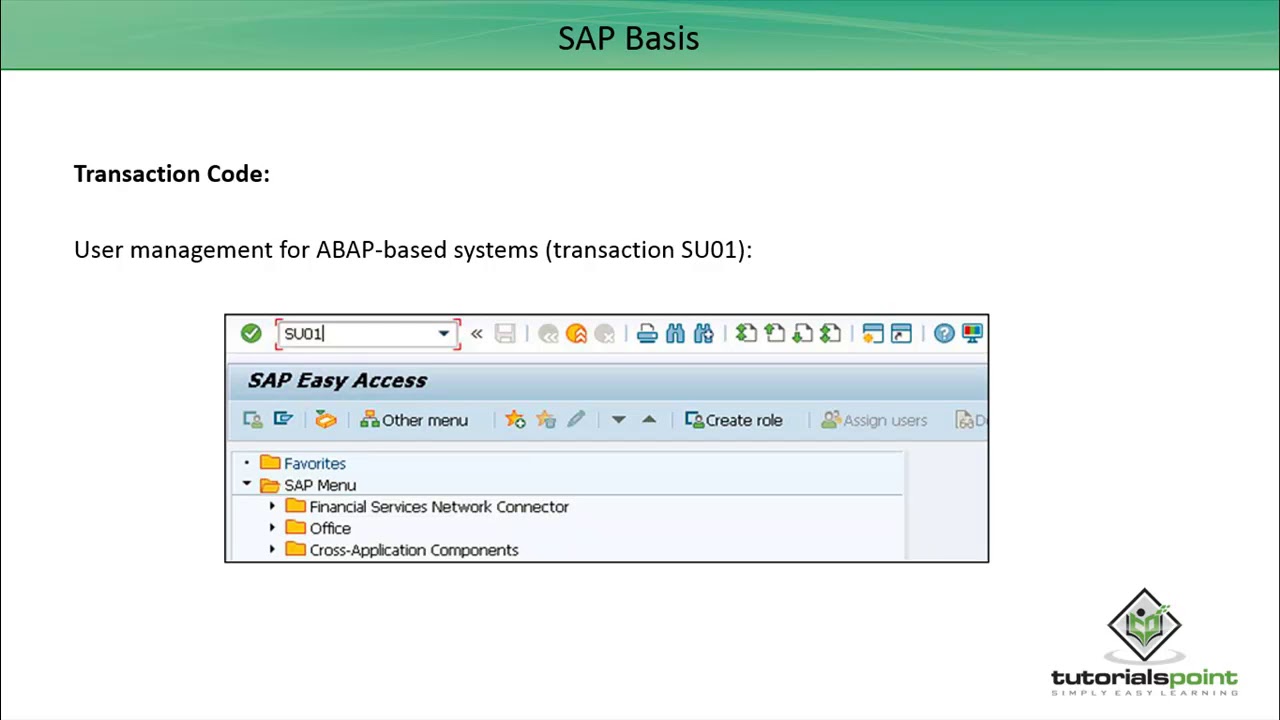Click the SAP Business Workplace icon

coord(325,420)
